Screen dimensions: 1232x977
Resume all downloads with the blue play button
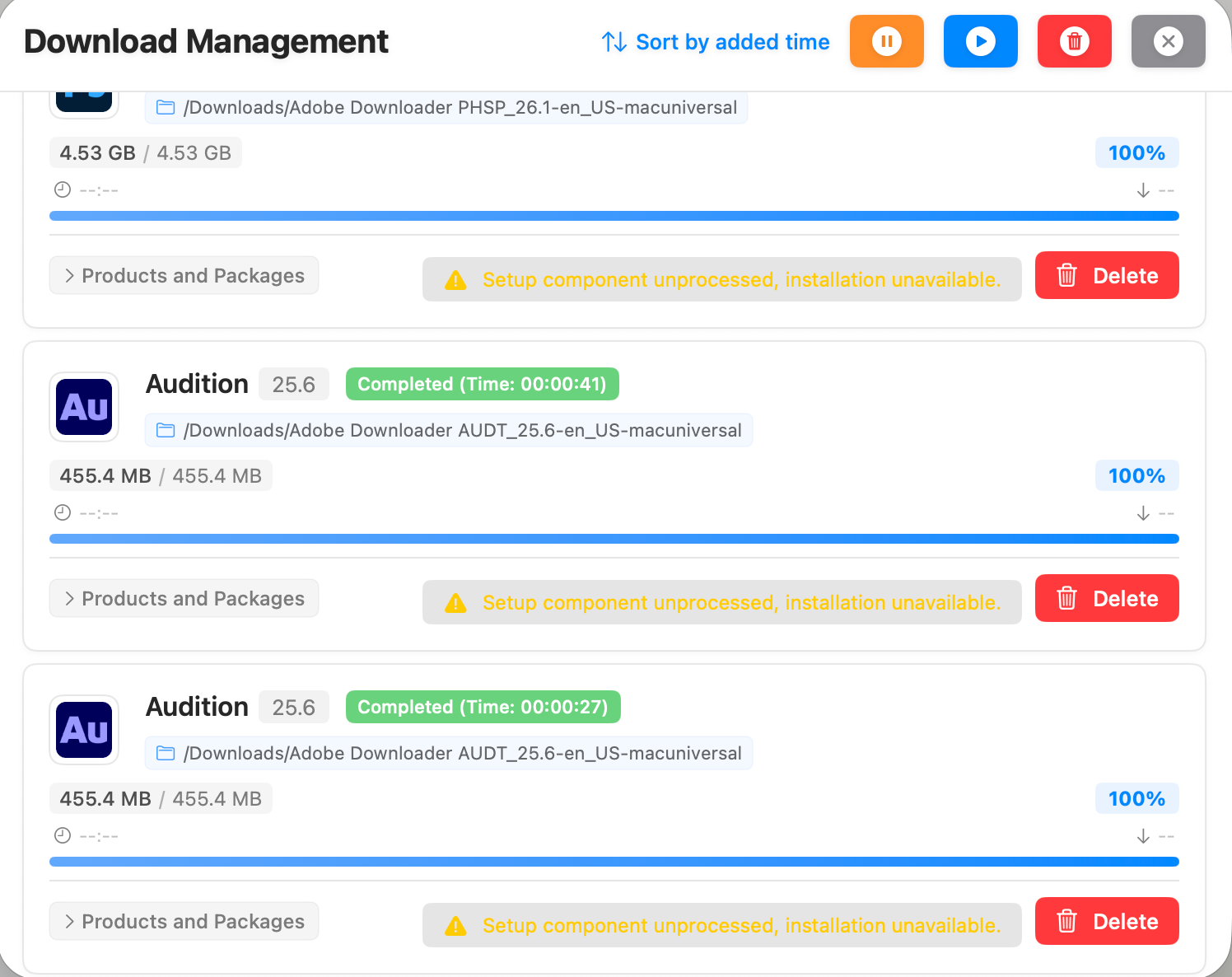point(980,41)
